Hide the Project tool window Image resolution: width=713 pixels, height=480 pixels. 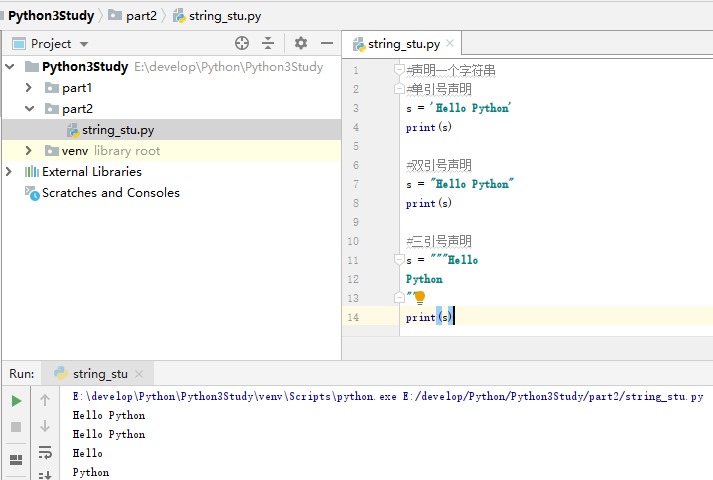click(x=326, y=43)
